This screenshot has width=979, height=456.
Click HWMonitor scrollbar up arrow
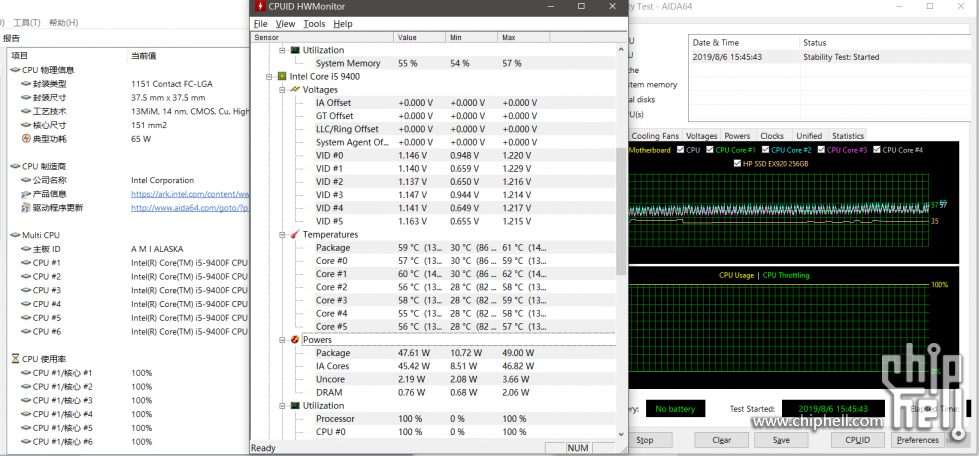pos(621,49)
